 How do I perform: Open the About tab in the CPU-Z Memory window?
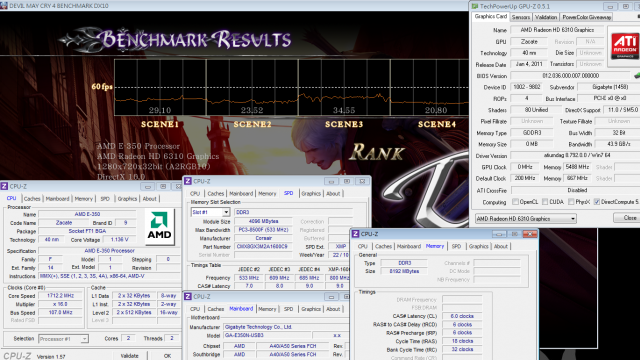(x=501, y=246)
